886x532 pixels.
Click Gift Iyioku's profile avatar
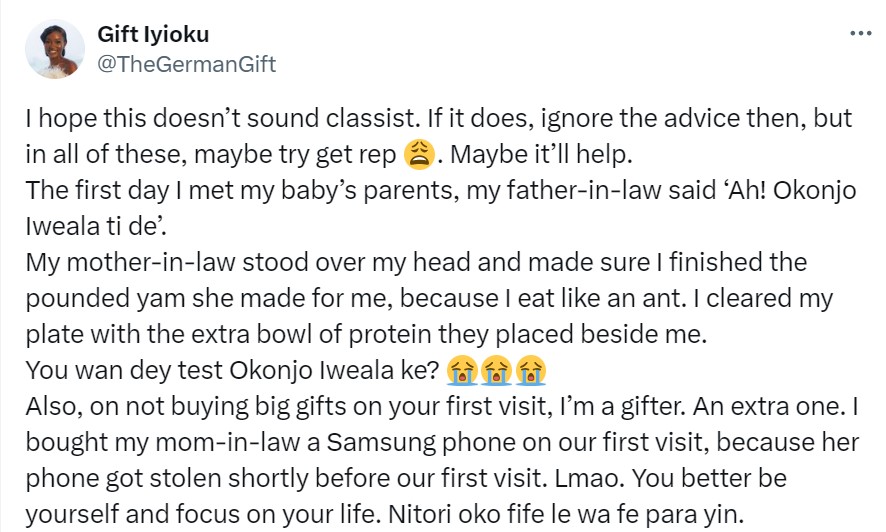[x=56, y=49]
